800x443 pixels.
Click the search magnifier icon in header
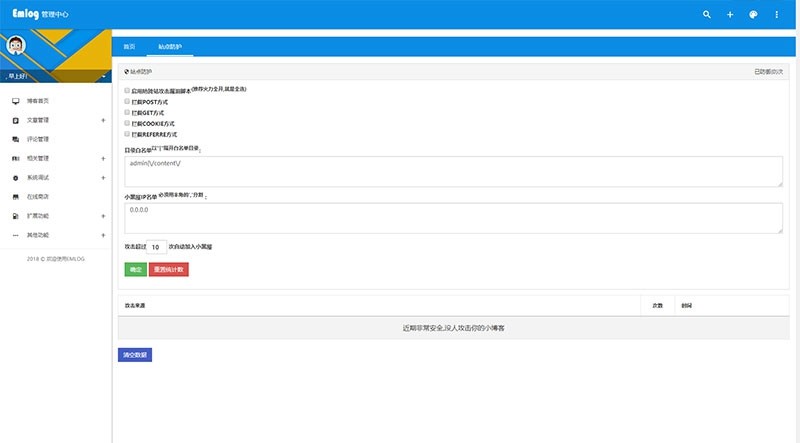707,15
